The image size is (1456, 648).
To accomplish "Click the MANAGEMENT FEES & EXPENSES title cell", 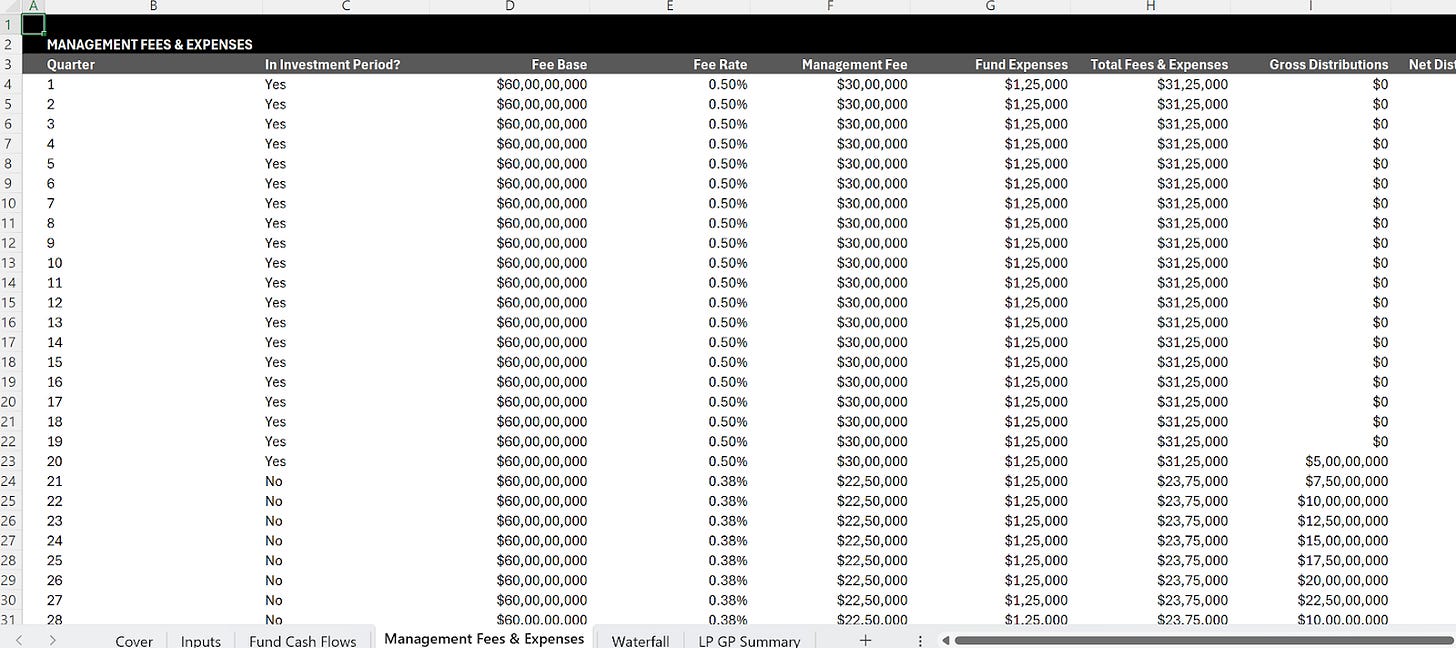I will click(x=149, y=44).
